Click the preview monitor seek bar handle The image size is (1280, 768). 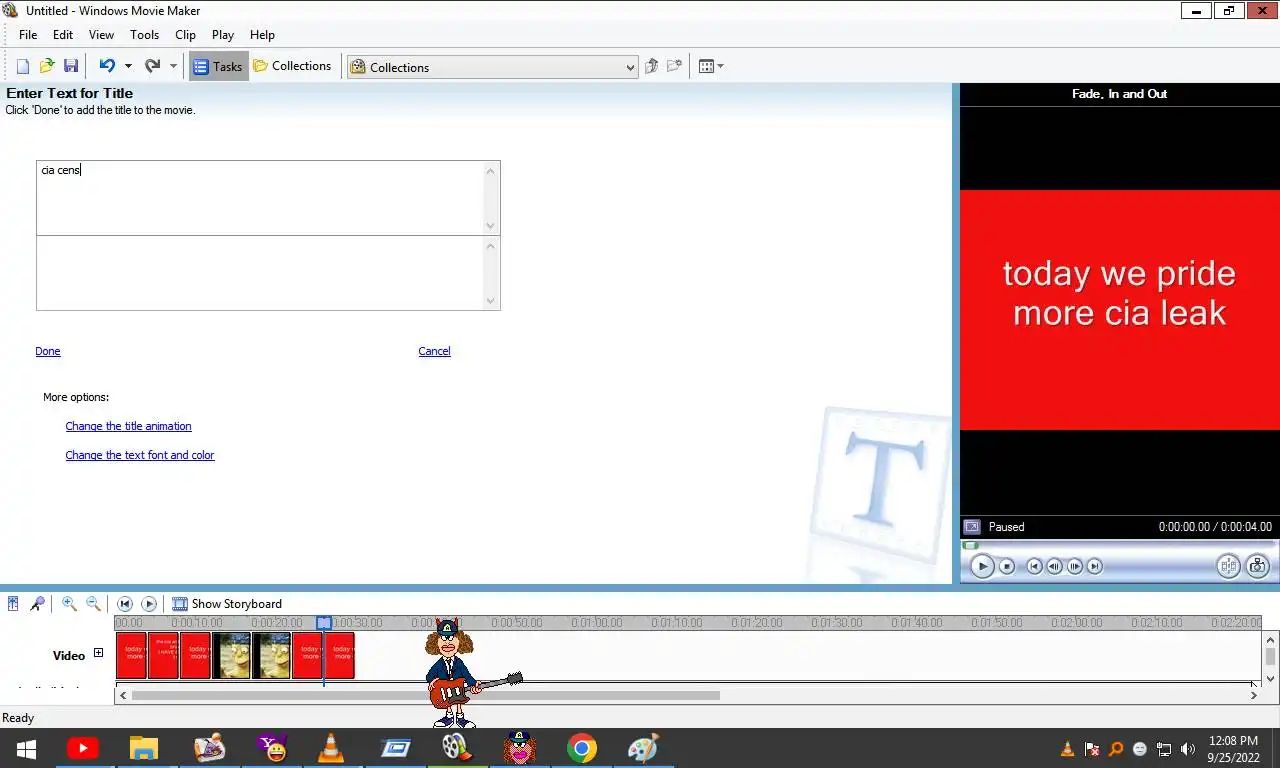pos(970,545)
